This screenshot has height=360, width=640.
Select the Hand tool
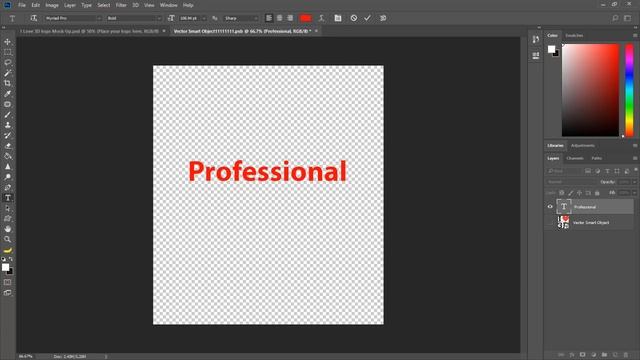(x=7, y=229)
